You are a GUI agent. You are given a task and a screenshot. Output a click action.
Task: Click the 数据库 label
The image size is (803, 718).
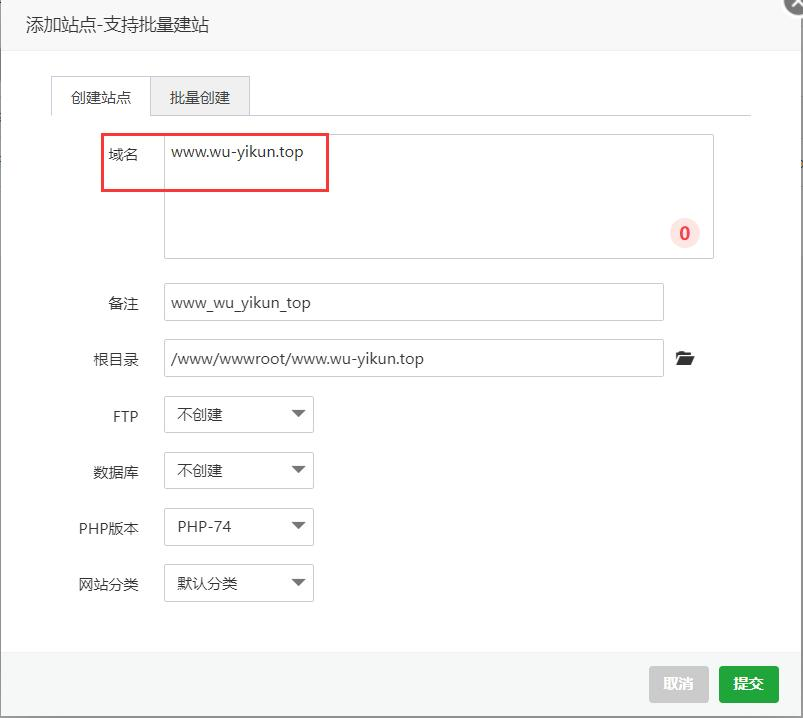pos(116,472)
